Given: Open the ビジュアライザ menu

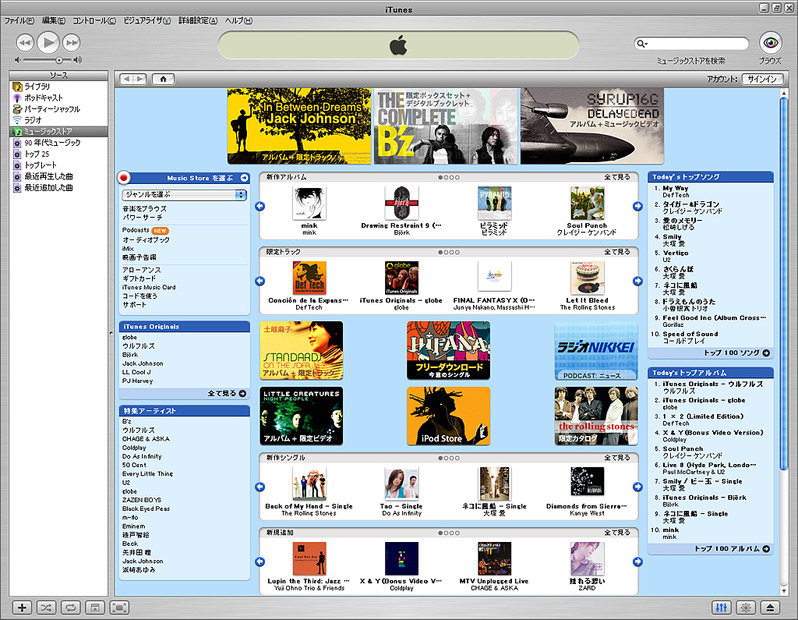Looking at the screenshot, I should (147, 21).
